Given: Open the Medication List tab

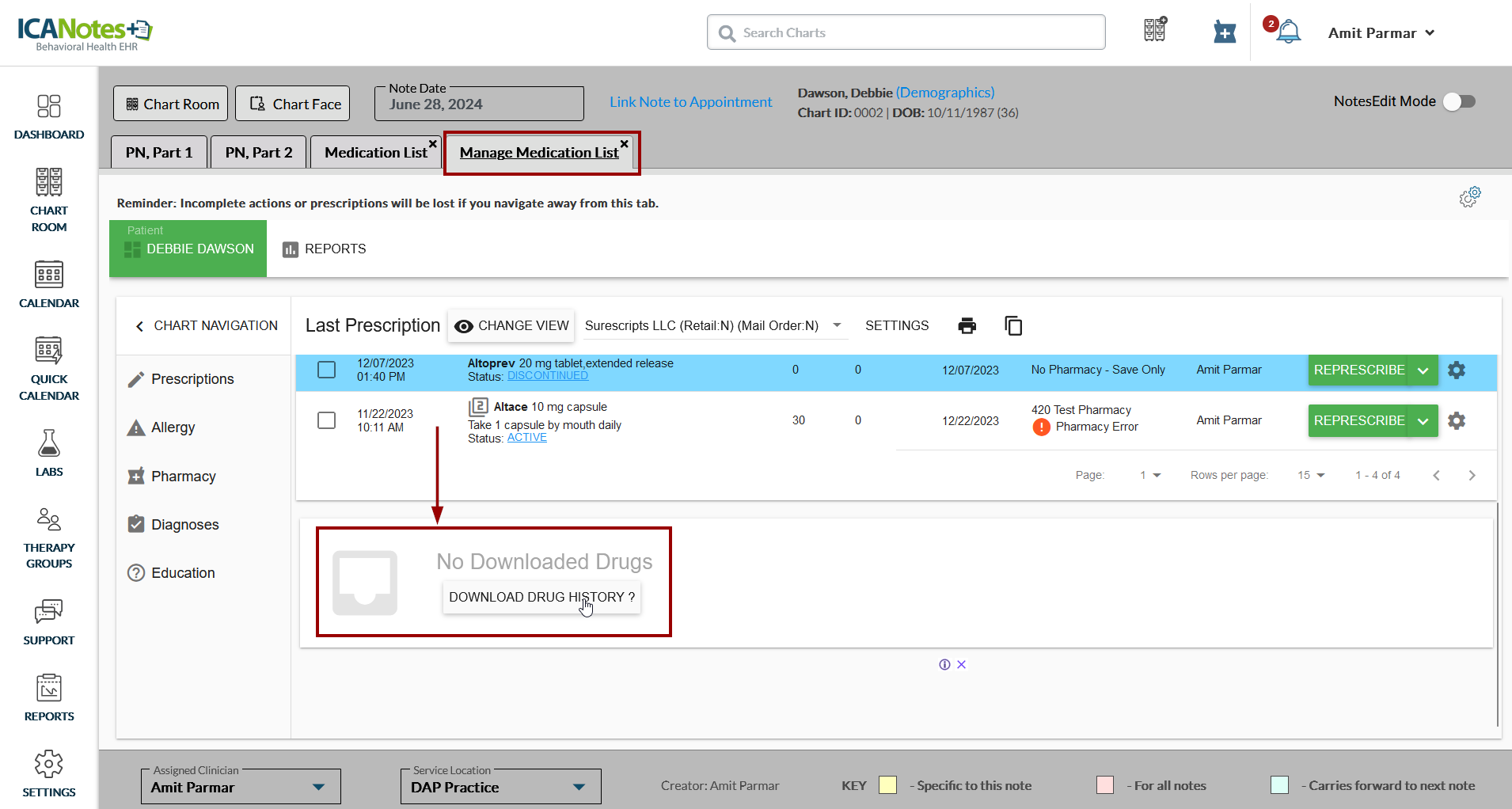Looking at the screenshot, I should [x=375, y=153].
